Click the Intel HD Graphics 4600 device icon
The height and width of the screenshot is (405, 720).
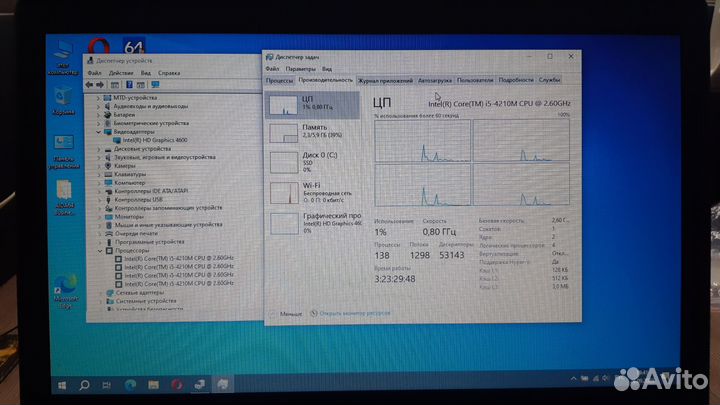tap(117, 141)
